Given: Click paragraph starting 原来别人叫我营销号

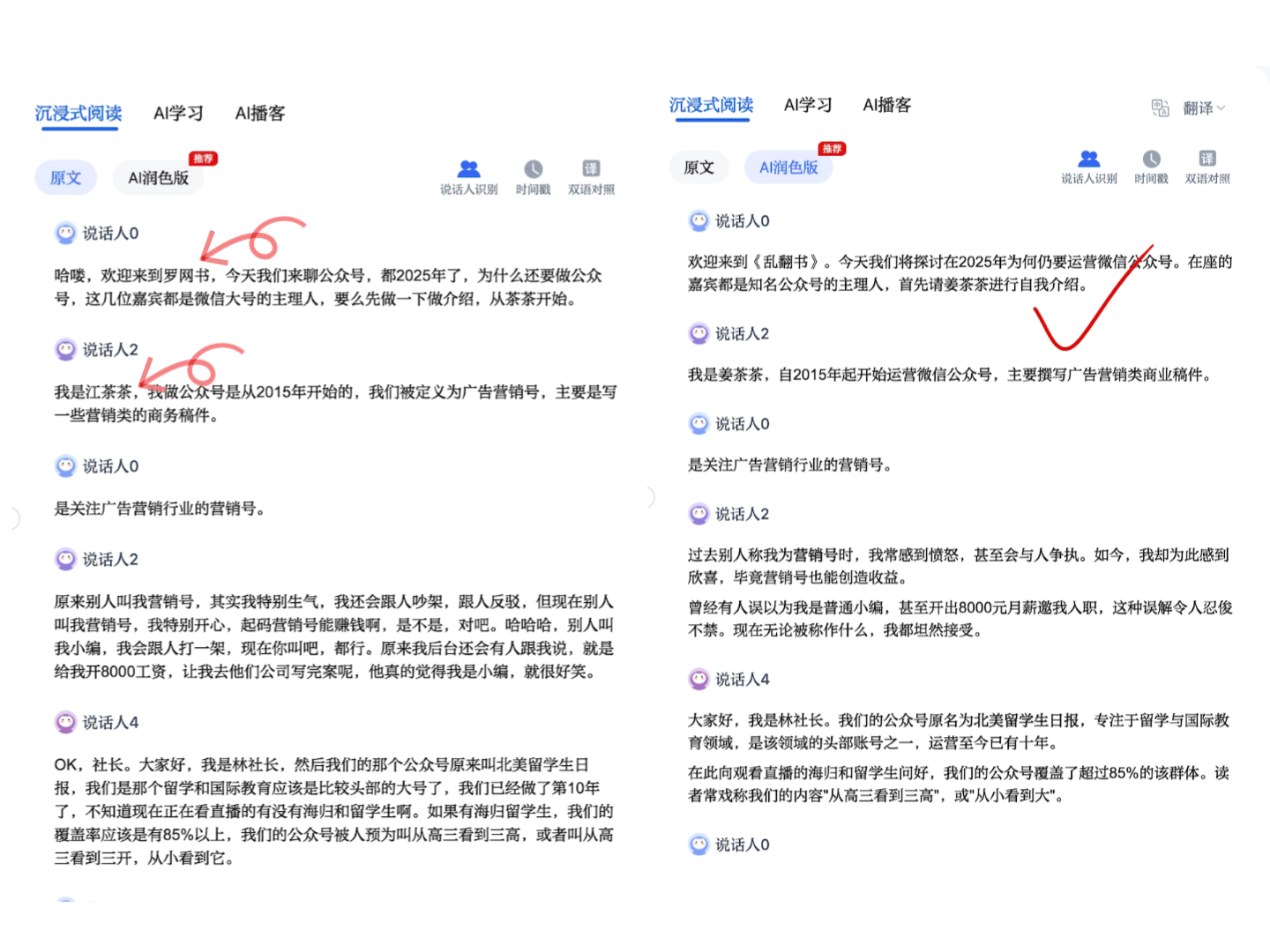Looking at the screenshot, I should click(333, 636).
